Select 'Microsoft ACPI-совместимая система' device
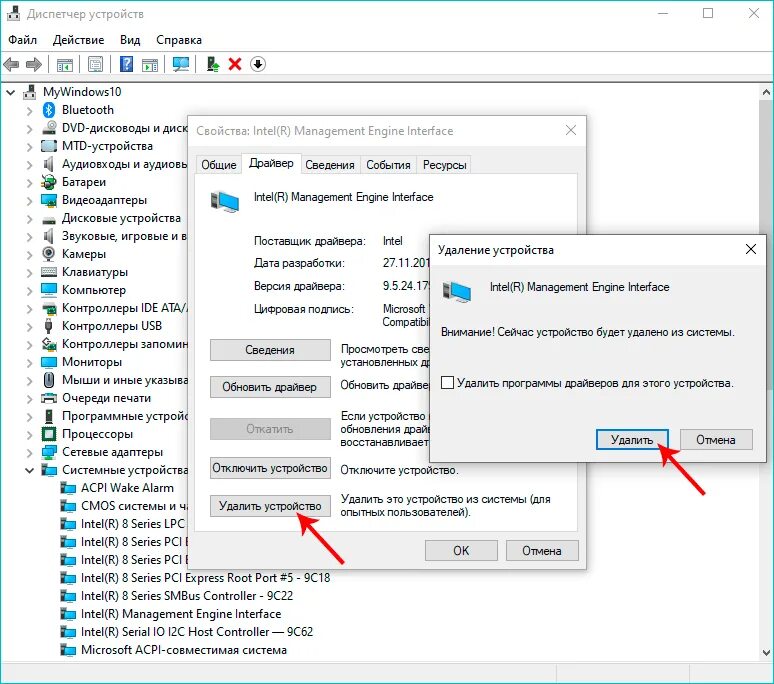Viewport: 774px width, 684px height. point(184,650)
